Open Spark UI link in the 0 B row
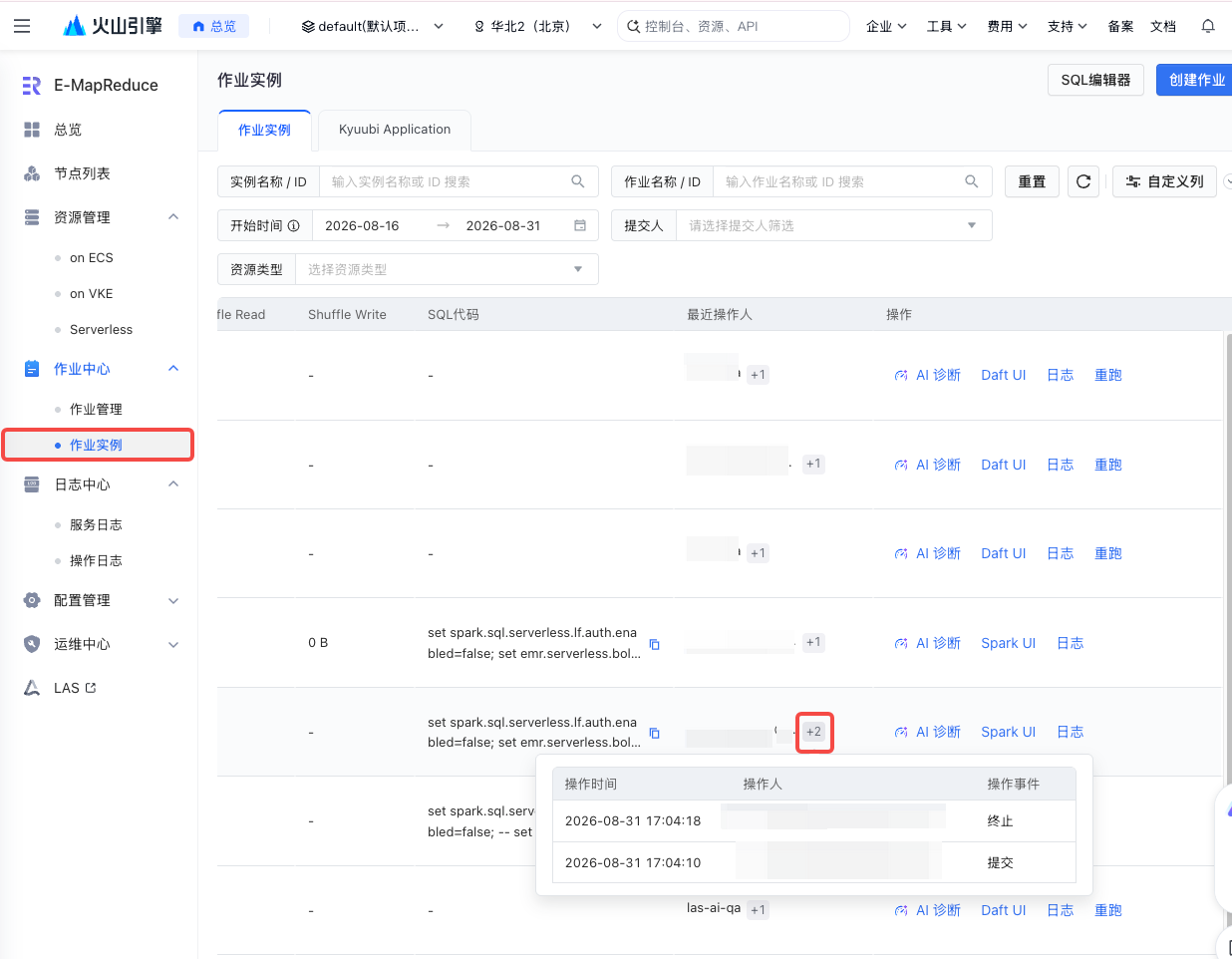 click(1008, 643)
